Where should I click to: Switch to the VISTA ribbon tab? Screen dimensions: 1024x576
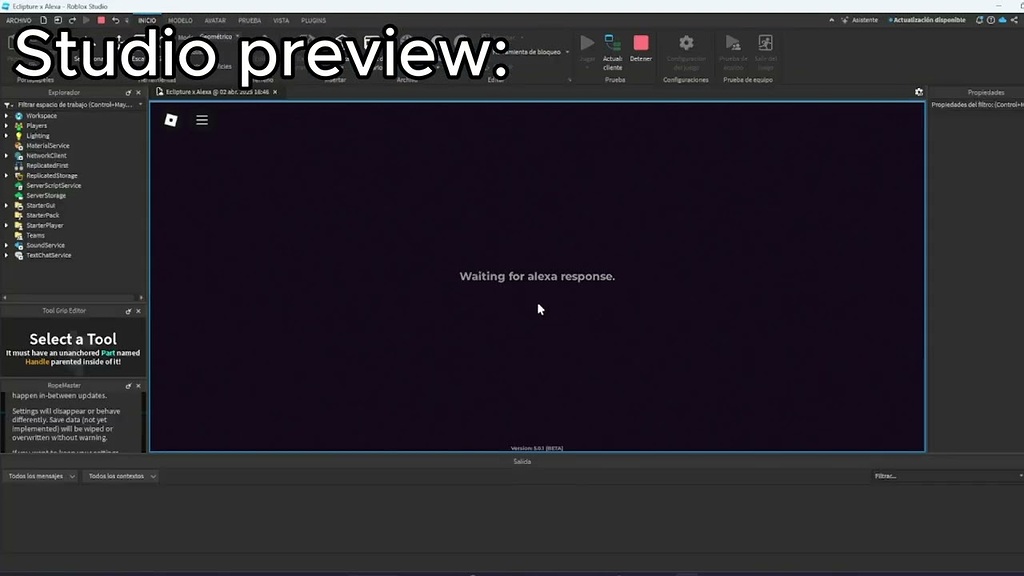point(281,20)
